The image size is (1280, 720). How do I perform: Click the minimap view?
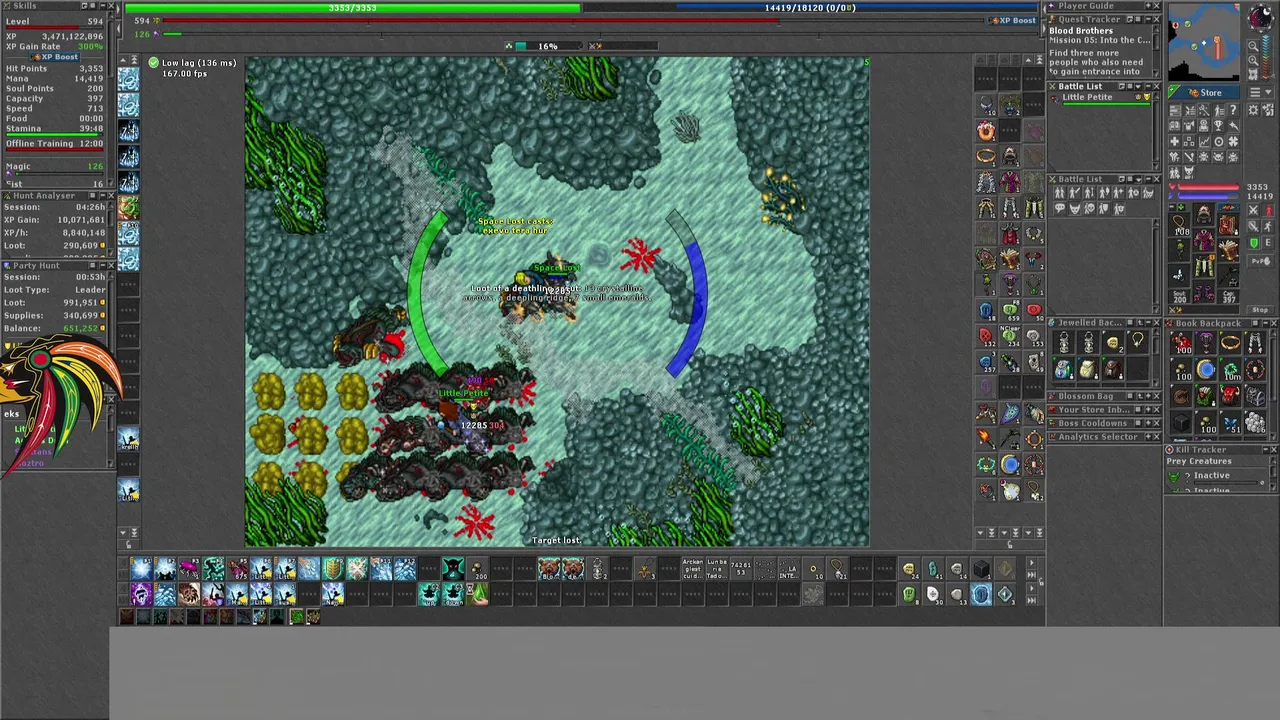(x=1204, y=42)
